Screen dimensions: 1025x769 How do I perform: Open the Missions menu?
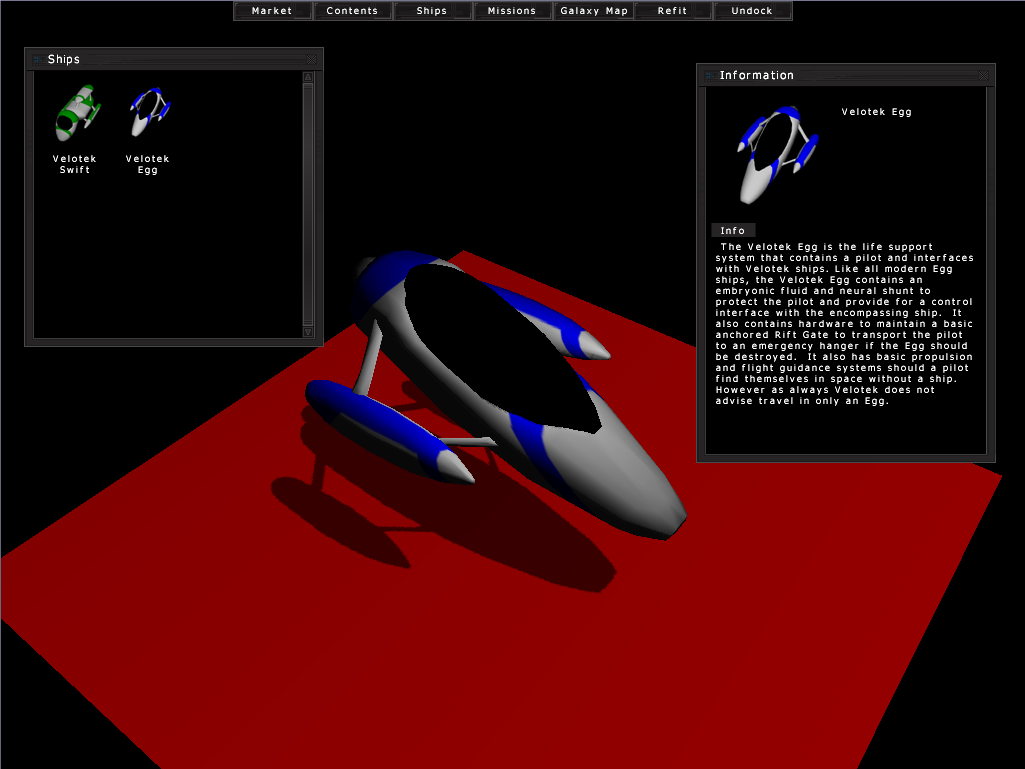(512, 11)
